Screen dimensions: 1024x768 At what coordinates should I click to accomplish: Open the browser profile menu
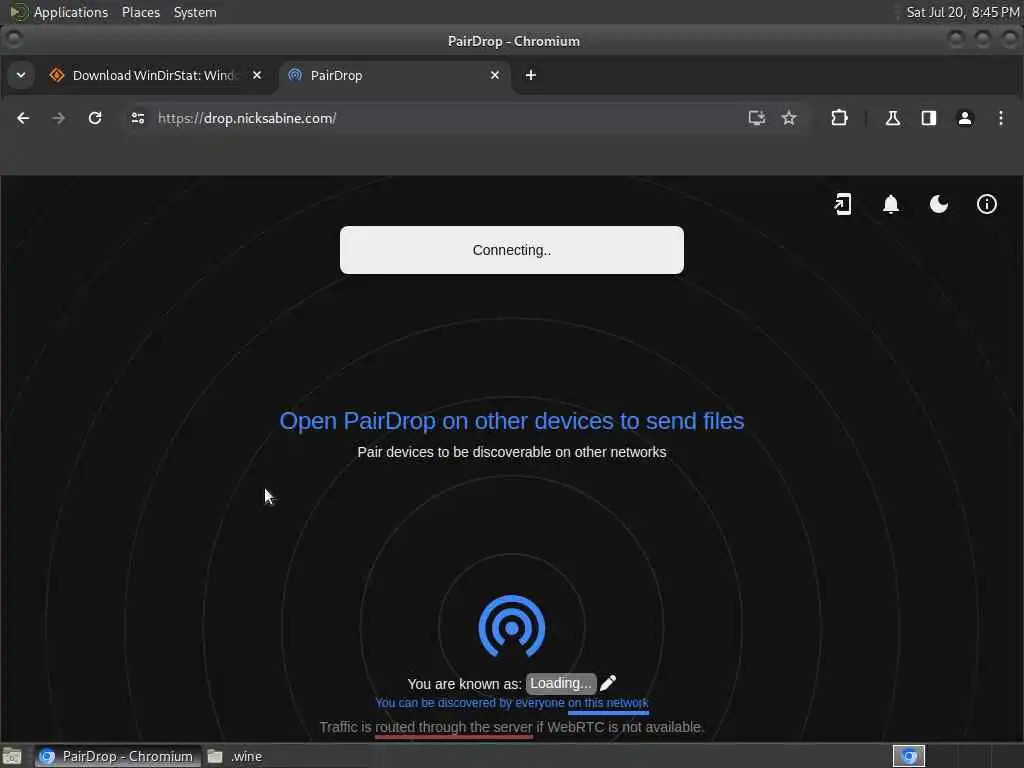[965, 118]
